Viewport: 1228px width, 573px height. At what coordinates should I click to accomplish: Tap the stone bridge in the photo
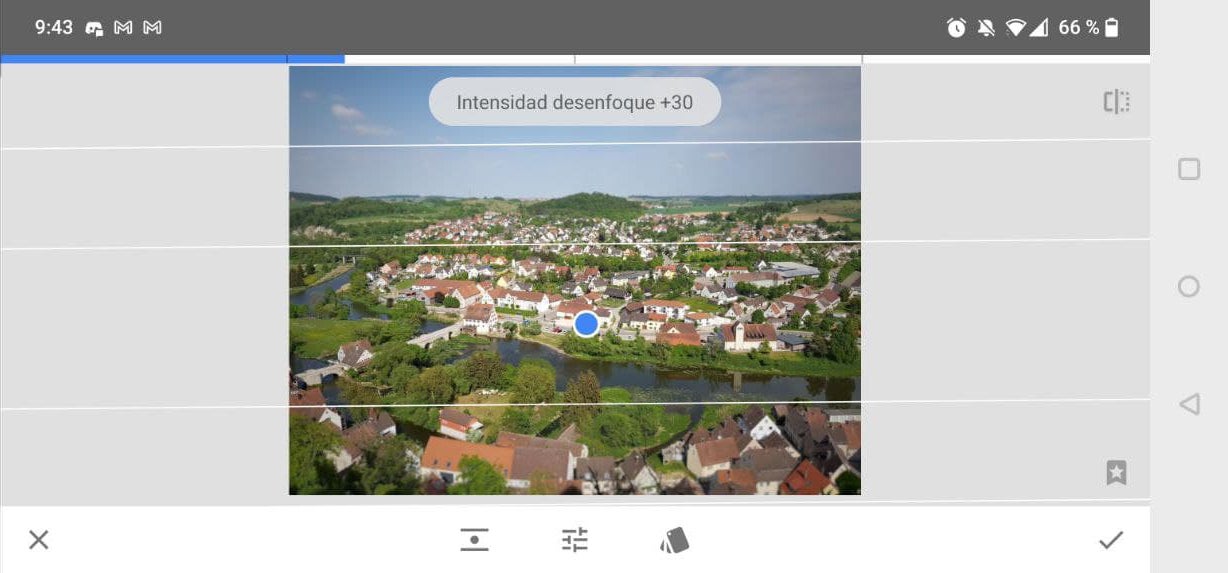pyautogui.click(x=435, y=336)
